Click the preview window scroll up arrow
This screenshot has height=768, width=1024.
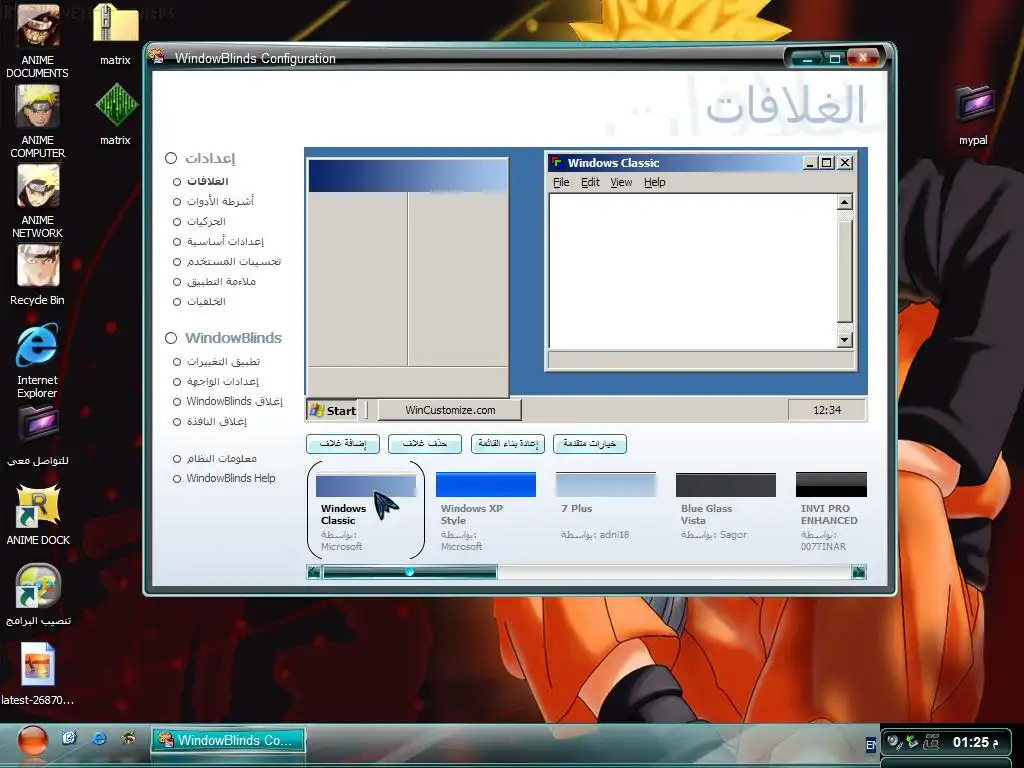click(844, 202)
